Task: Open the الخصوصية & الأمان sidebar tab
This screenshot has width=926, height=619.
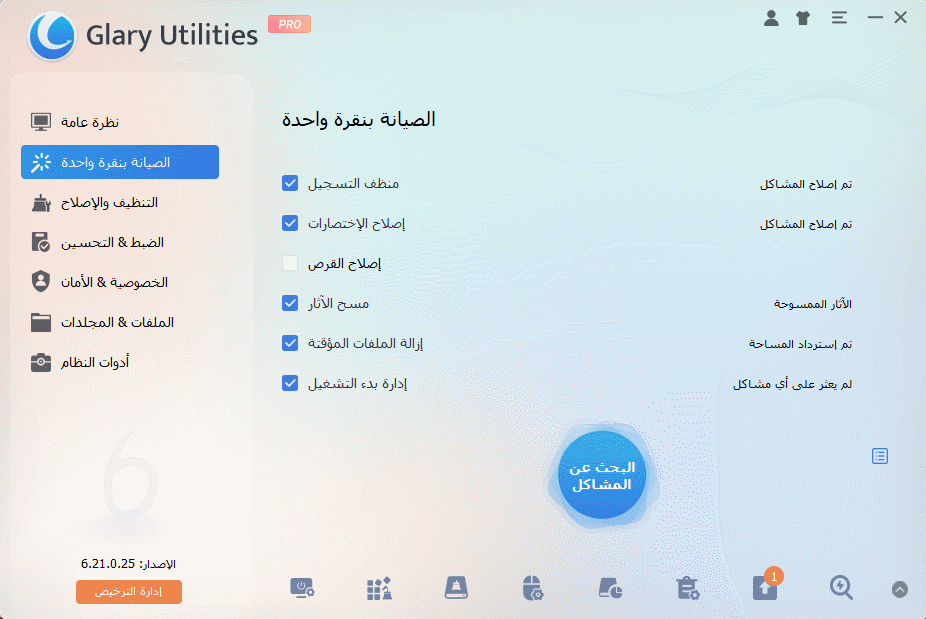Action: click(x=120, y=282)
